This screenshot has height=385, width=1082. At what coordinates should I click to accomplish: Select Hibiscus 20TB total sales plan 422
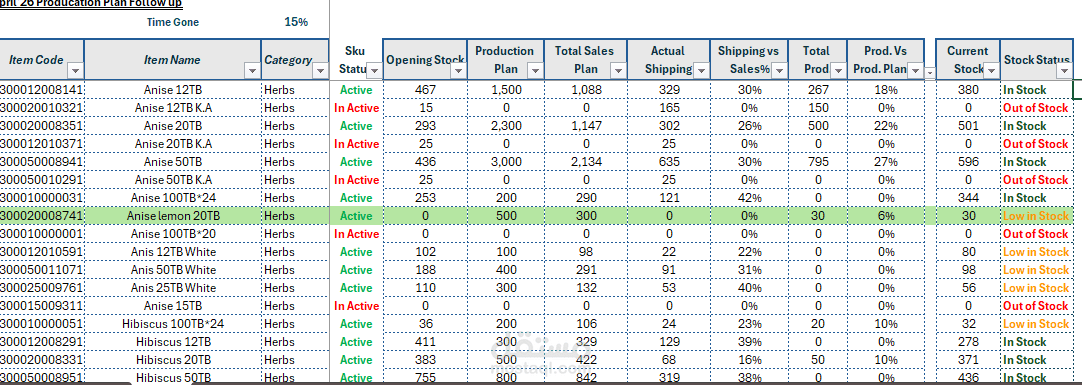[586, 359]
